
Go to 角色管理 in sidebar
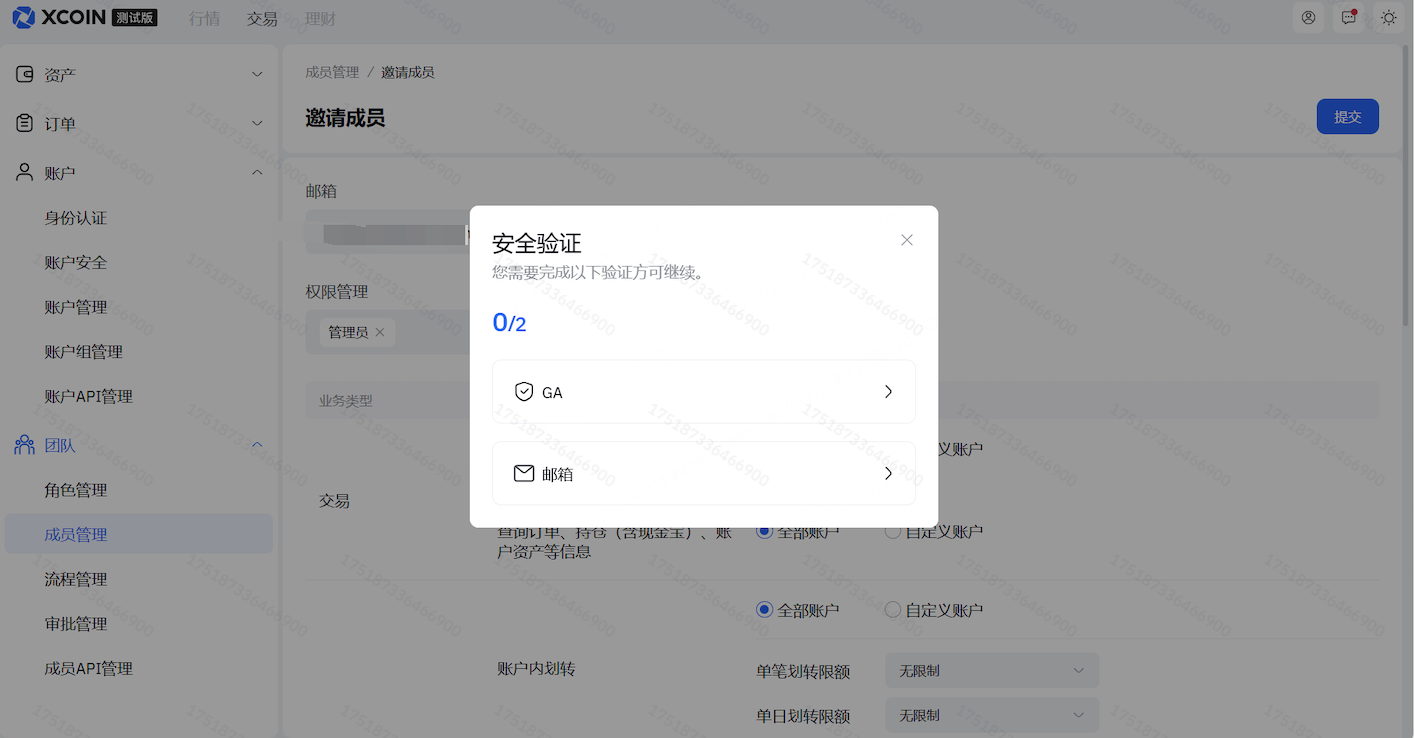click(x=76, y=490)
